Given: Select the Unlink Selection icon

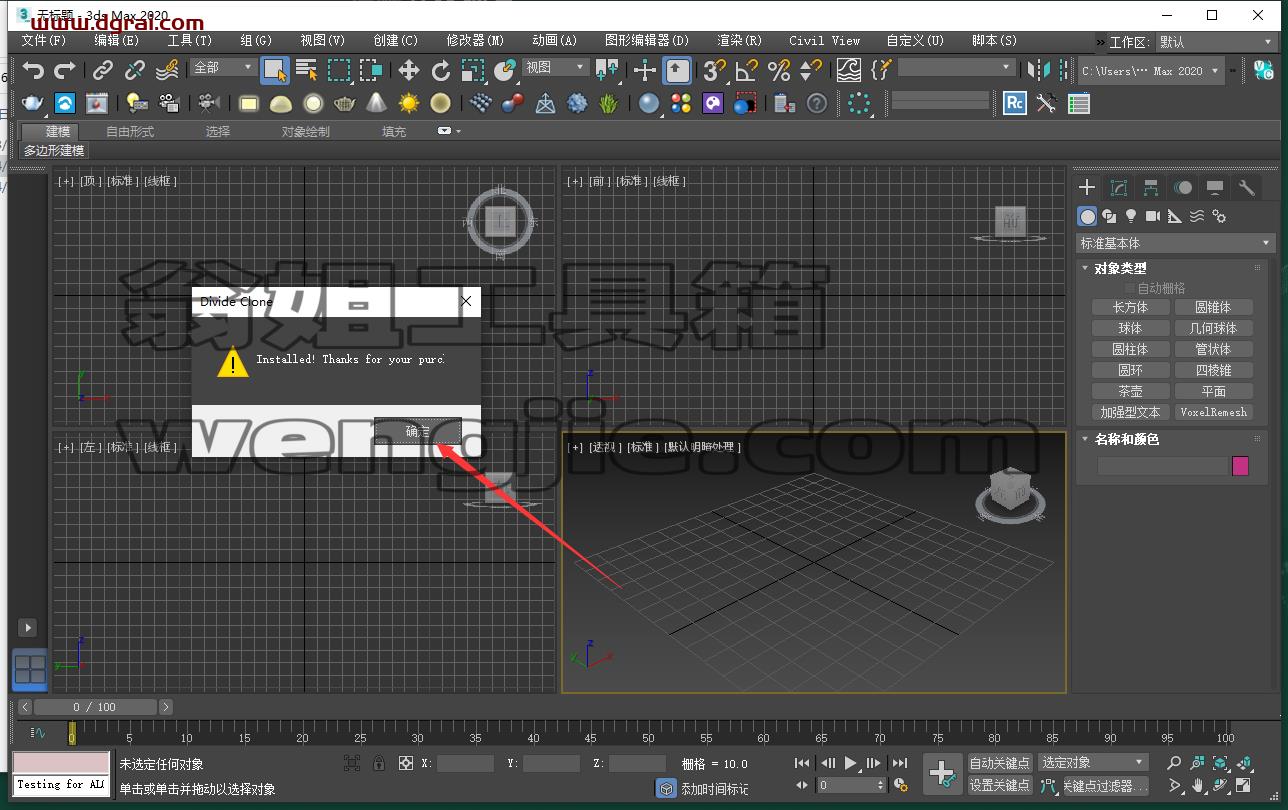Looking at the screenshot, I should (135, 70).
